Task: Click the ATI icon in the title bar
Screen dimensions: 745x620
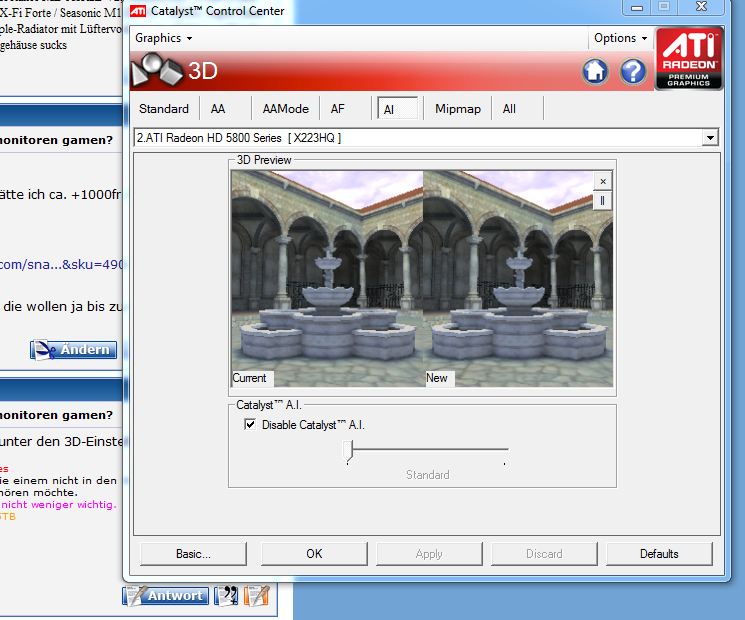Action: click(138, 10)
